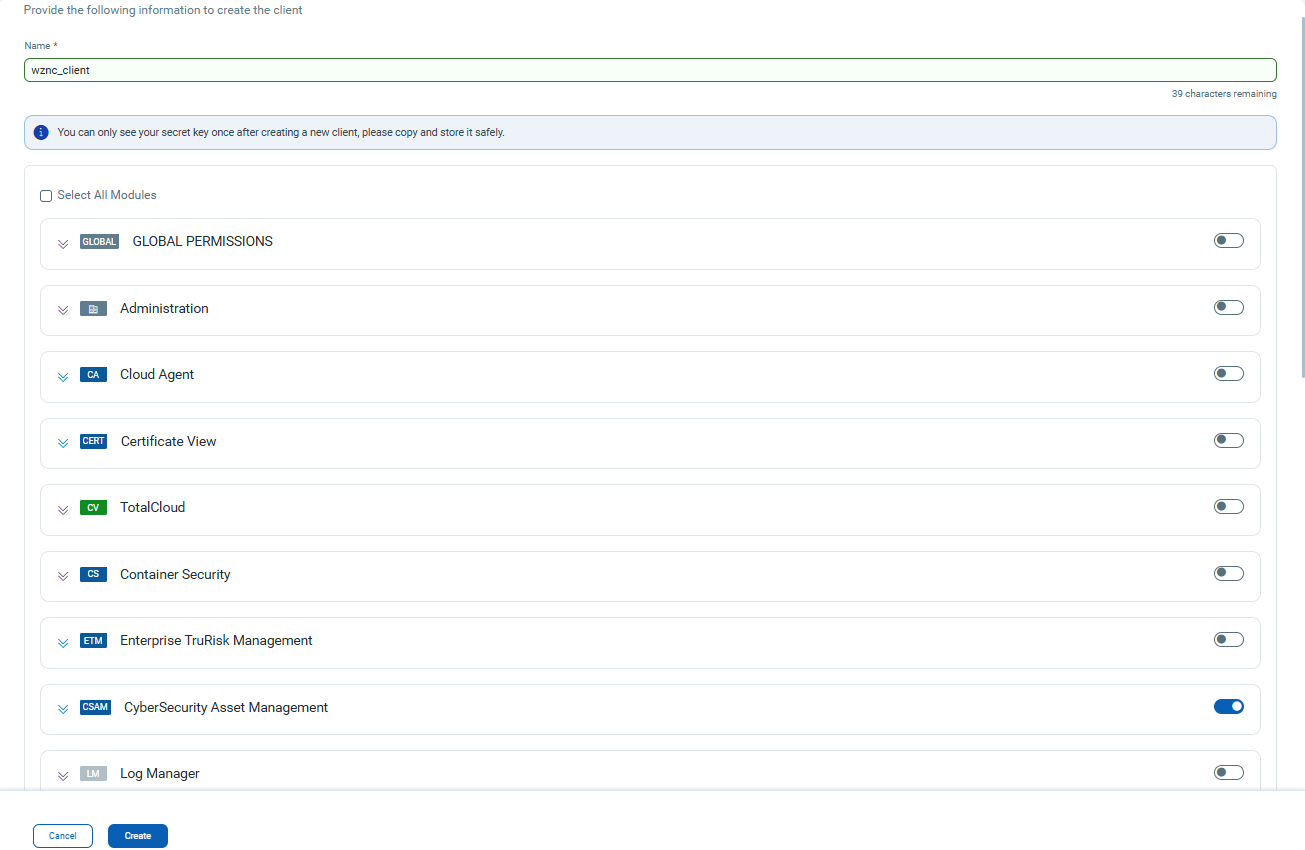Click the GLOBAL badge icon

pos(99,242)
